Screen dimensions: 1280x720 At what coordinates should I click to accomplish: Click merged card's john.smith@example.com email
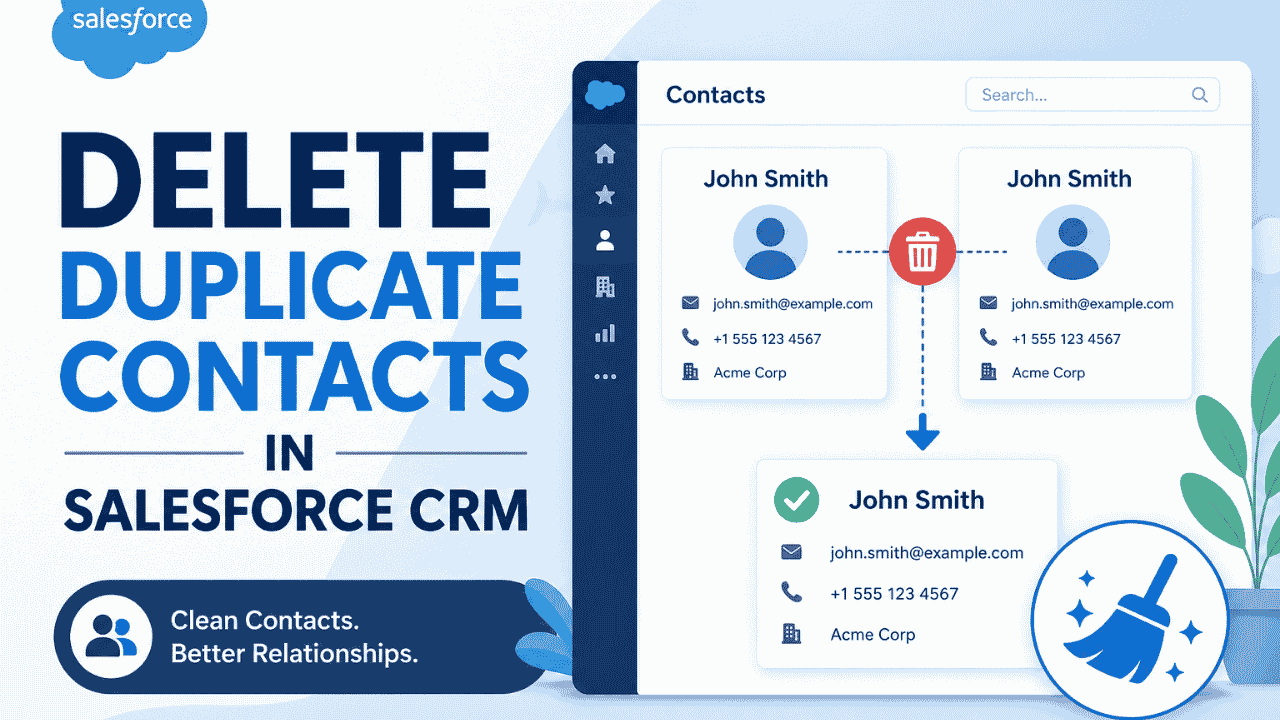pyautogui.click(x=927, y=553)
